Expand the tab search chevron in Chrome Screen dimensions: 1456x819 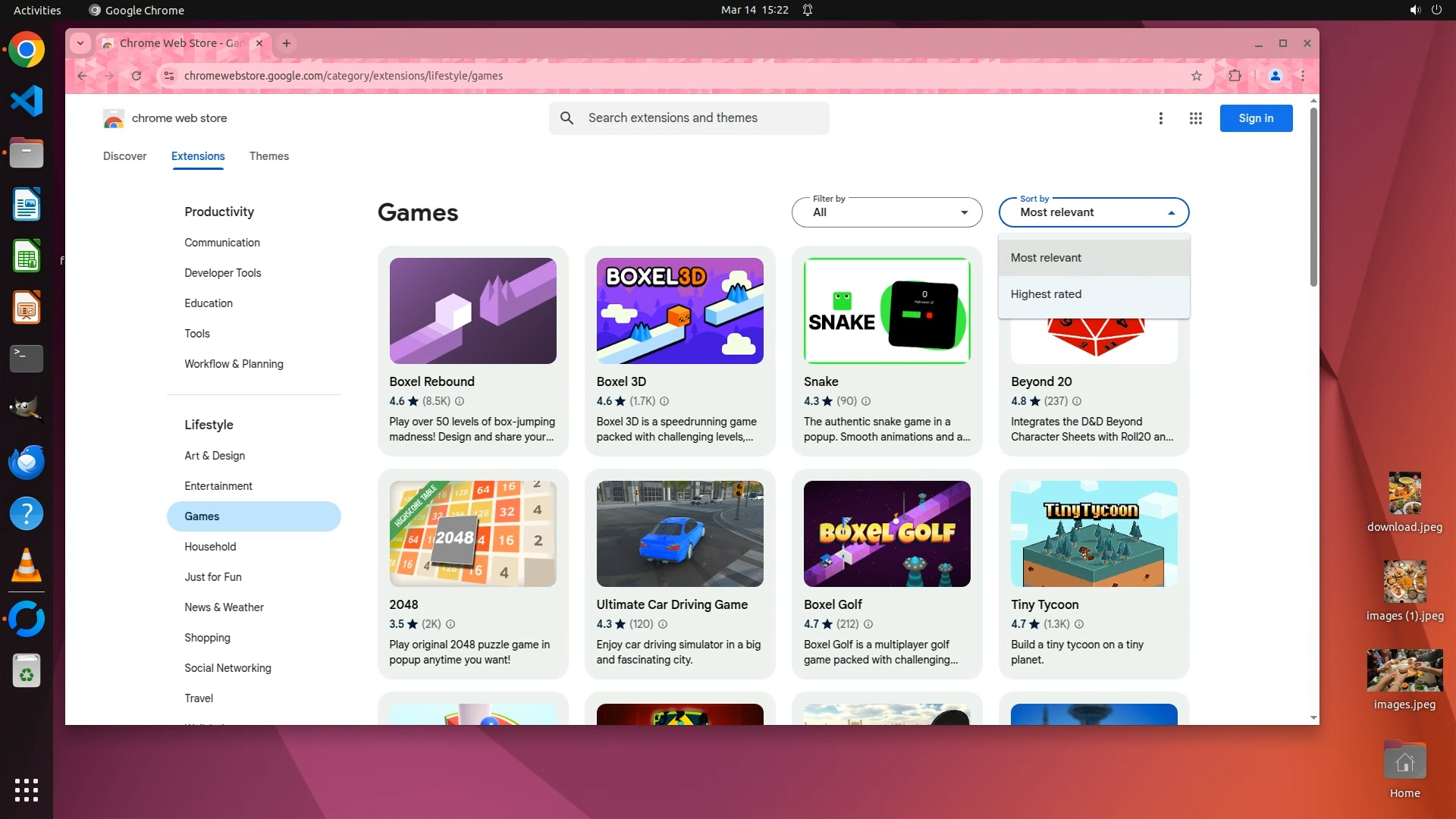pos(80,43)
